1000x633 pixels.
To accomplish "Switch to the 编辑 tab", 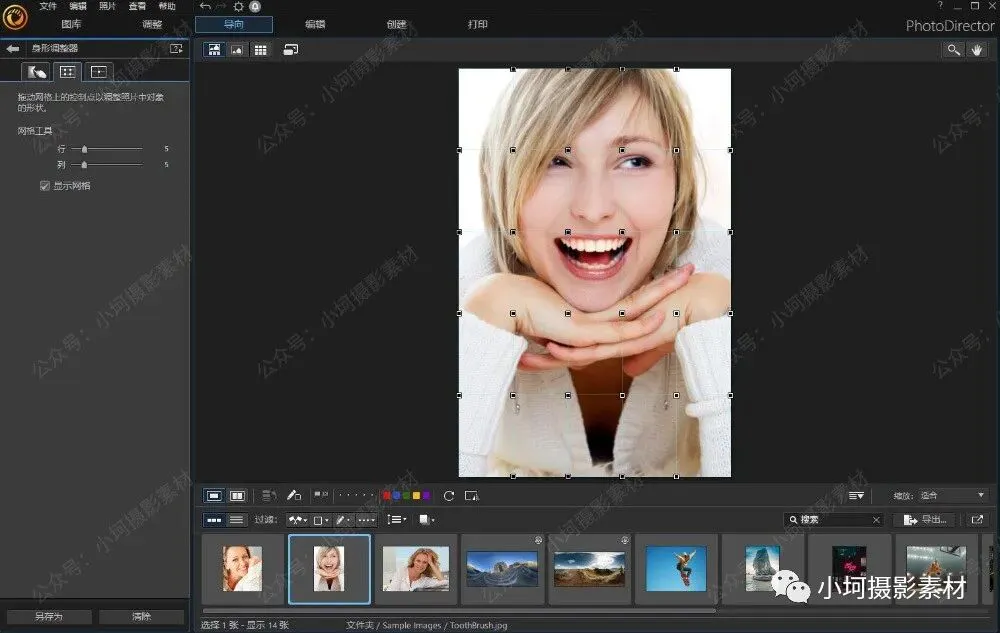I will (x=315, y=25).
